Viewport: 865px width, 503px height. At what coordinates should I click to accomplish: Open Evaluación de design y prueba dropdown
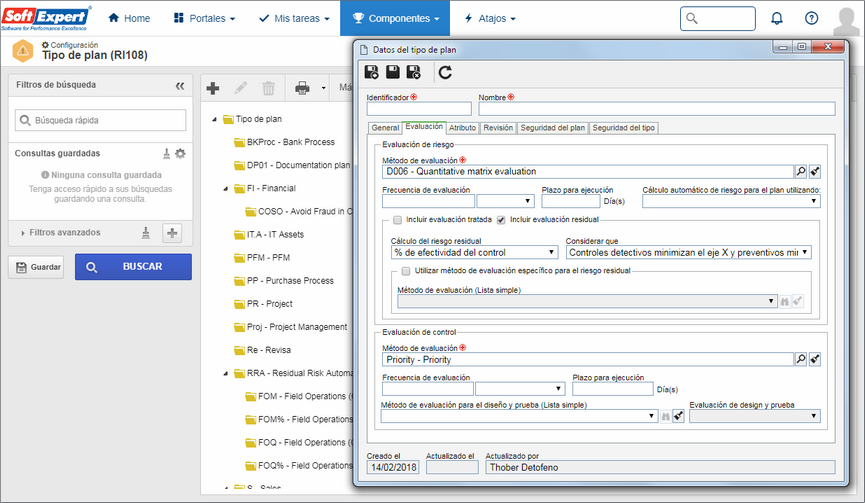(755, 416)
